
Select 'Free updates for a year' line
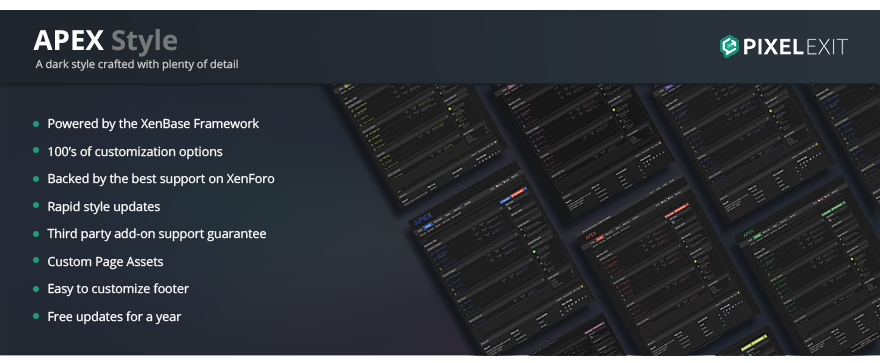pos(114,316)
